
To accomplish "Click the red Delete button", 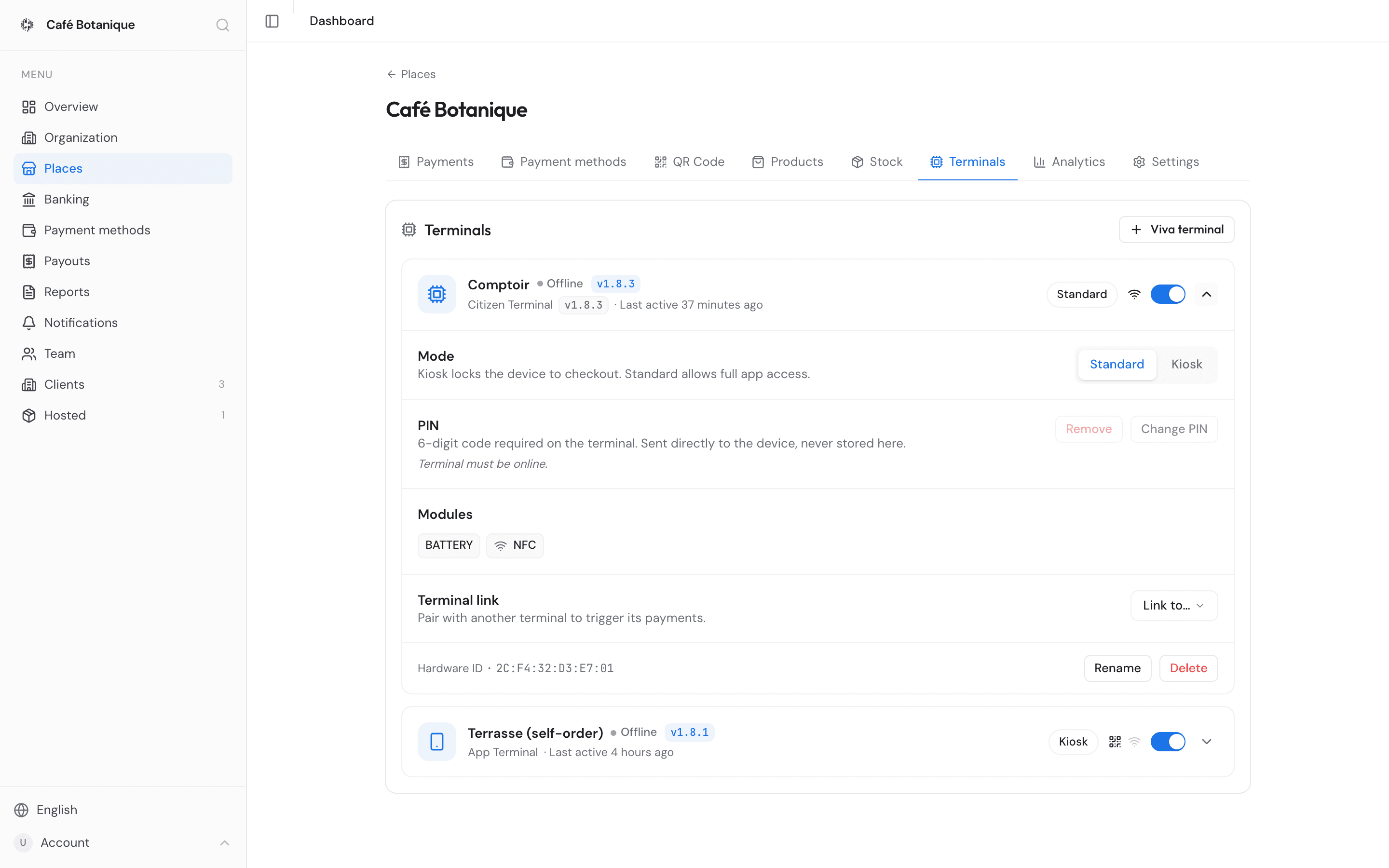I will point(1188,668).
